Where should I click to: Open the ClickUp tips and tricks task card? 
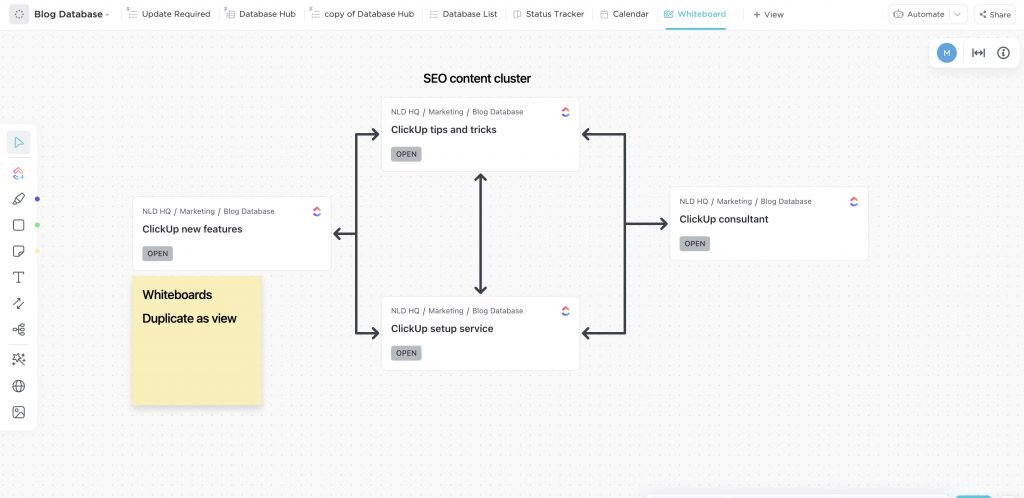click(x=480, y=134)
